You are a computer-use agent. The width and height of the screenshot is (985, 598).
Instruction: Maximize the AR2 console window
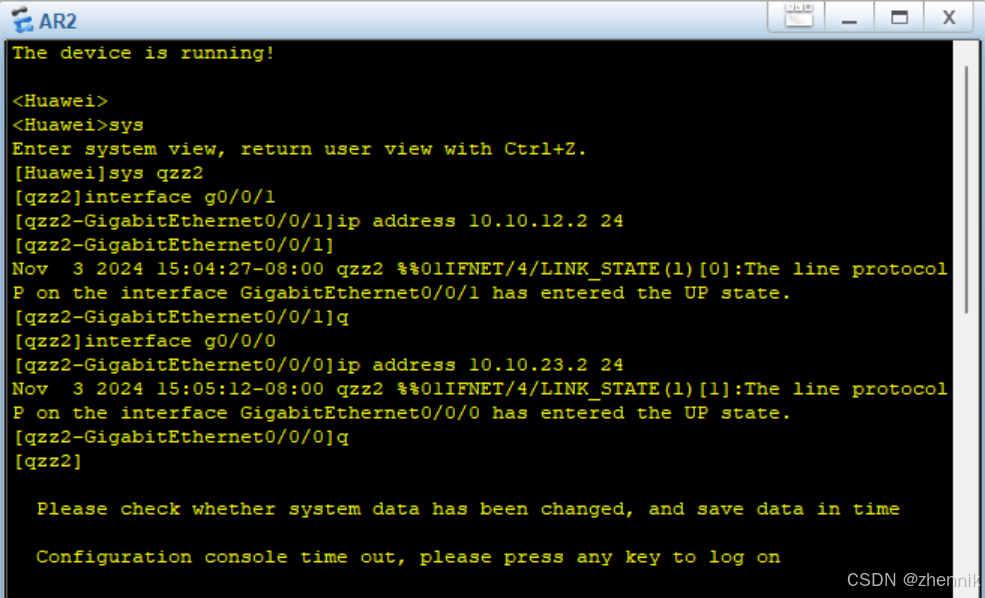point(900,18)
